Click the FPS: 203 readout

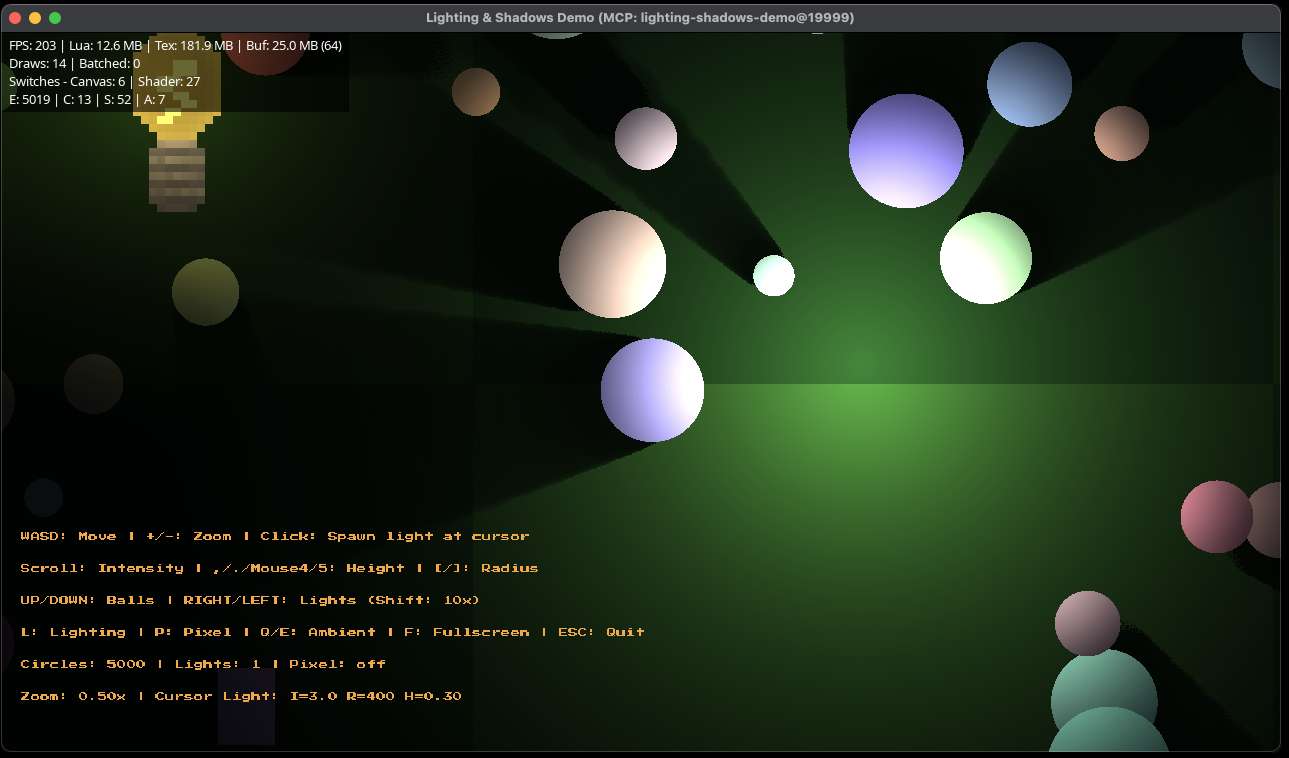tap(32, 45)
